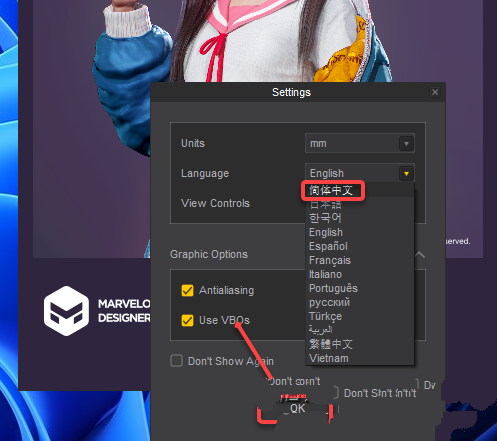Click the View Controls label
This screenshot has width=497, height=441.
point(215,203)
